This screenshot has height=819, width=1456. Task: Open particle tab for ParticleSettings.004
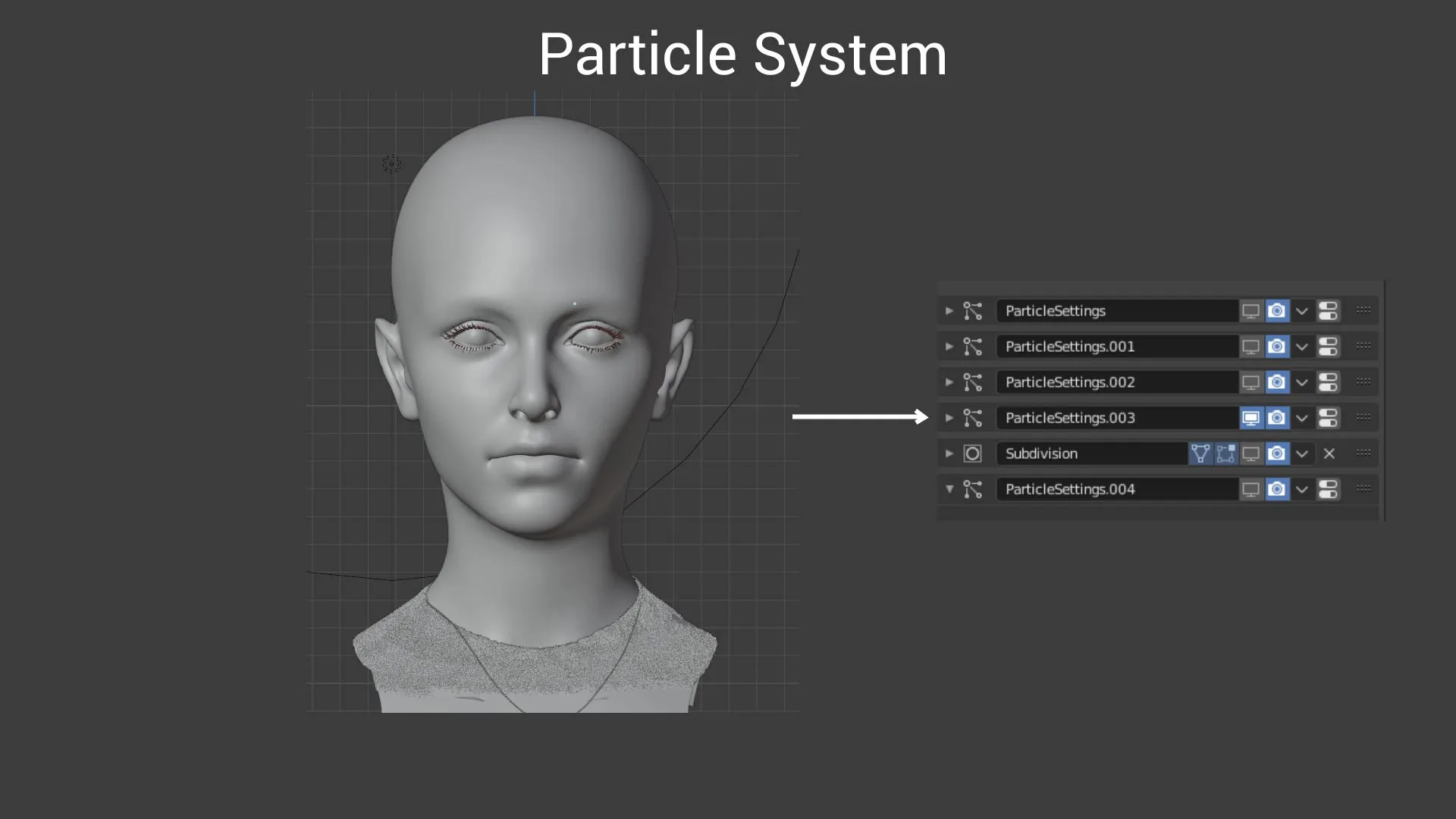pyautogui.click(x=1328, y=489)
